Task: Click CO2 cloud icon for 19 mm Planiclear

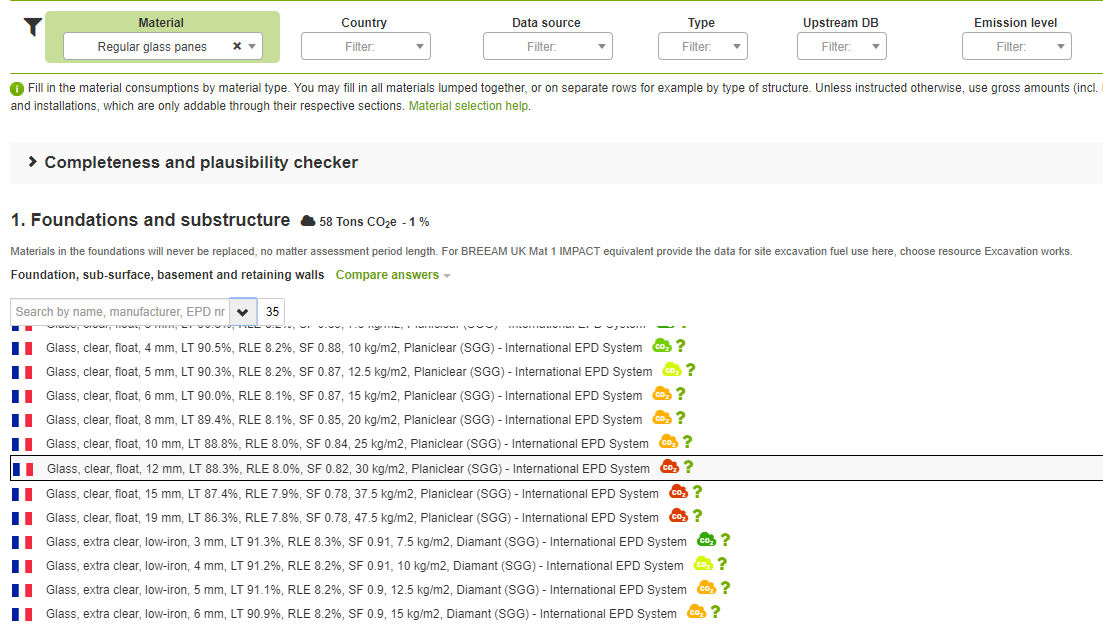Action: [678, 516]
